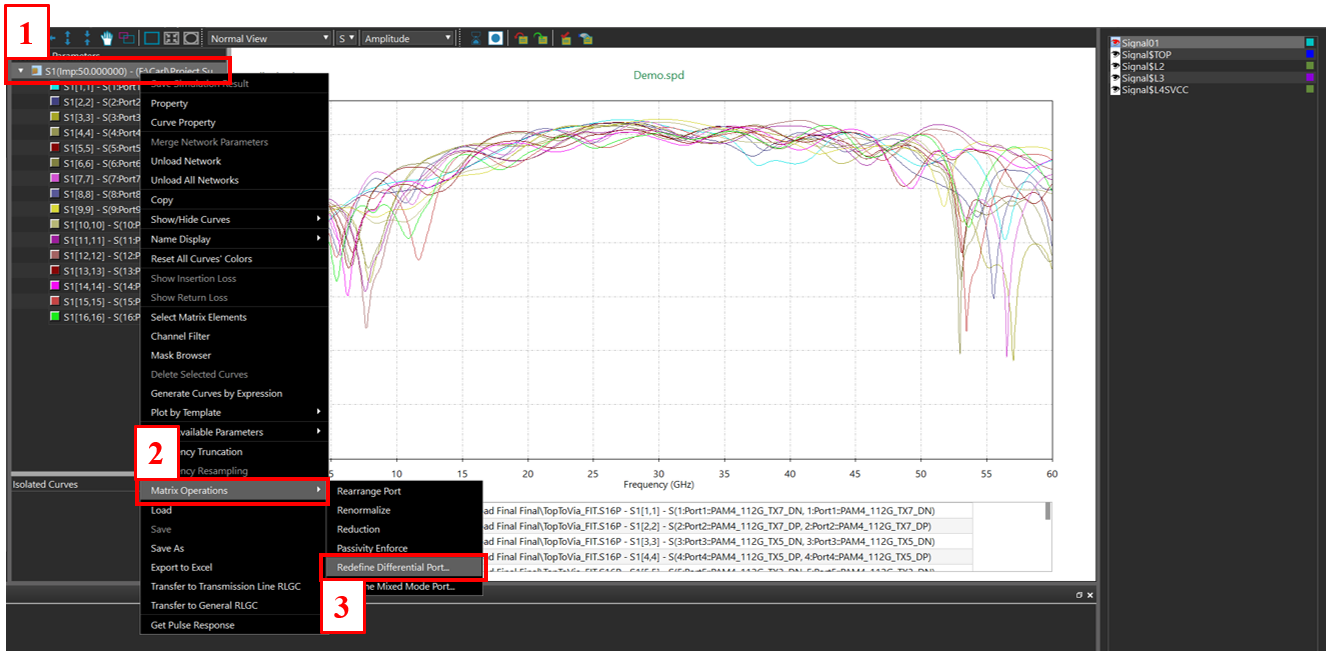This screenshot has height=654, width=1329.
Task: Click the hourglass icon in the toolbar
Action: pyautogui.click(x=477, y=38)
